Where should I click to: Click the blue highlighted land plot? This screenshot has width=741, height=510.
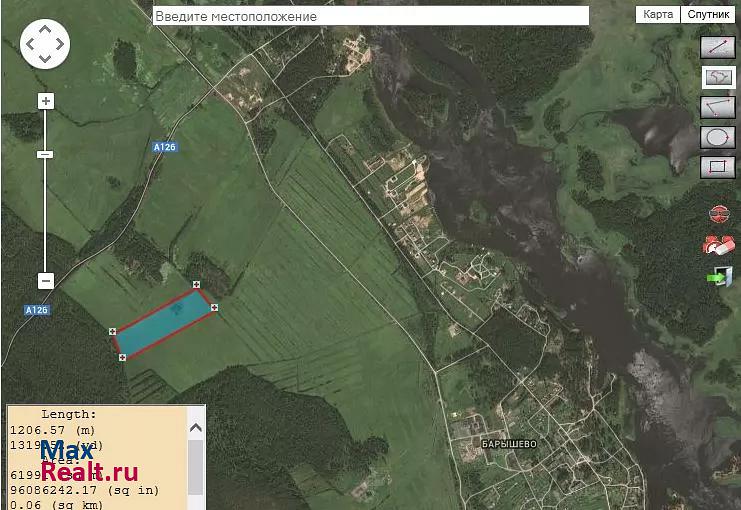163,322
